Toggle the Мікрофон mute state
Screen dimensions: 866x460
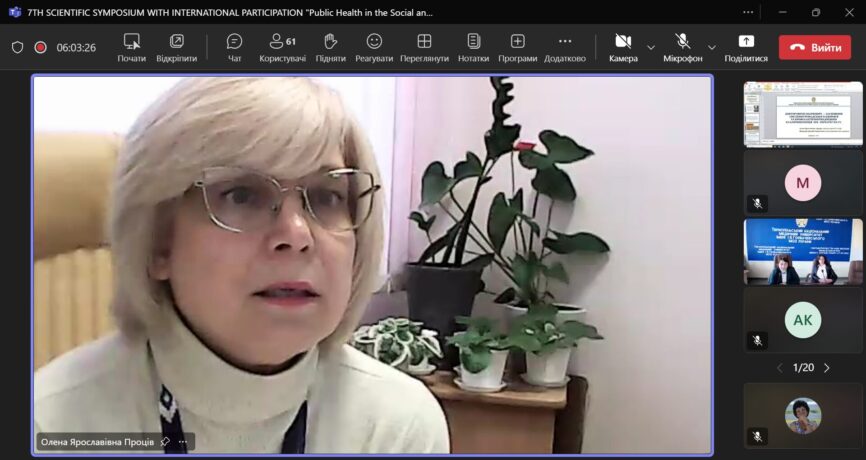tap(682, 46)
